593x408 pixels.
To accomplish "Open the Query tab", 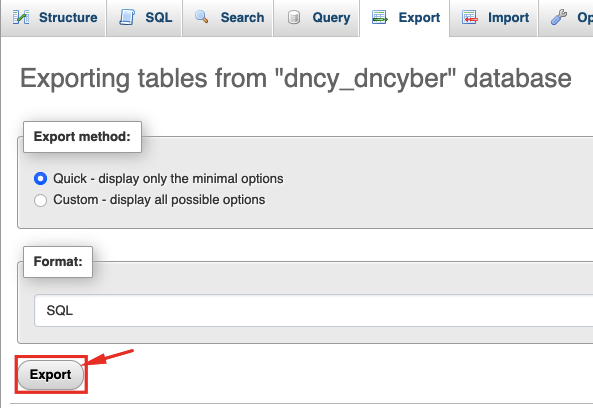I will pyautogui.click(x=316, y=18).
